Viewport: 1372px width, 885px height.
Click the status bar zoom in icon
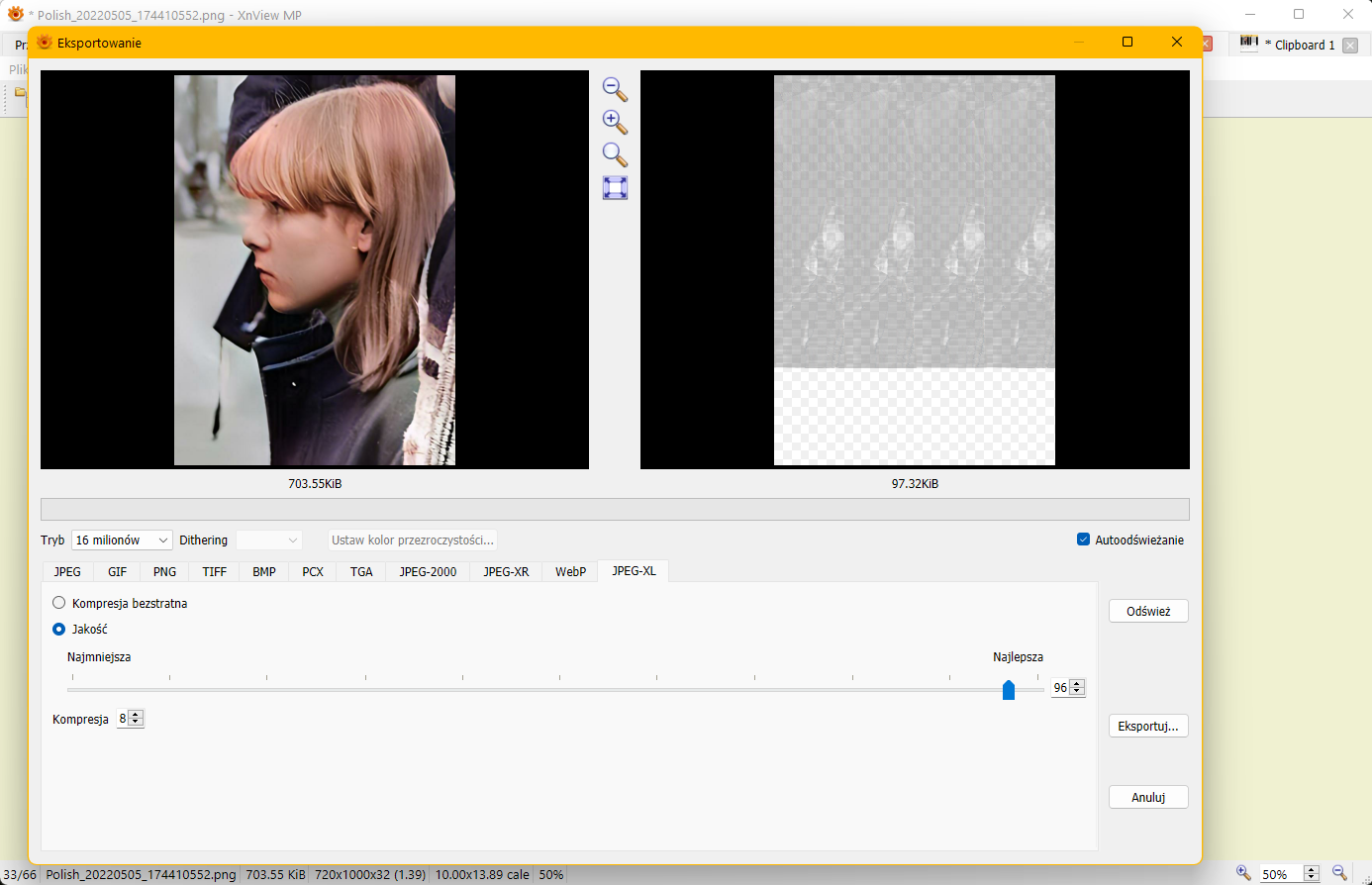coord(1243,873)
